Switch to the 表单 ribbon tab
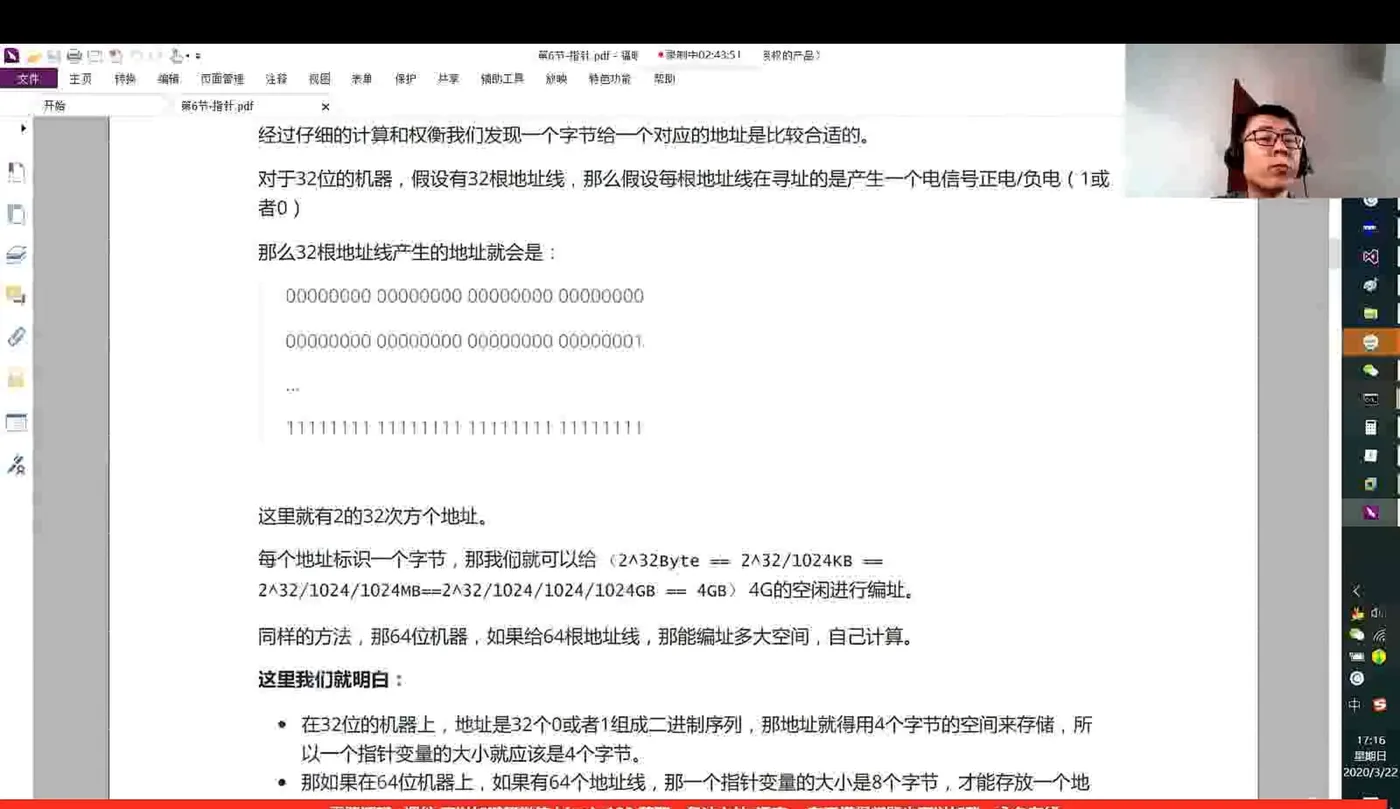This screenshot has height=809, width=1400. click(361, 79)
